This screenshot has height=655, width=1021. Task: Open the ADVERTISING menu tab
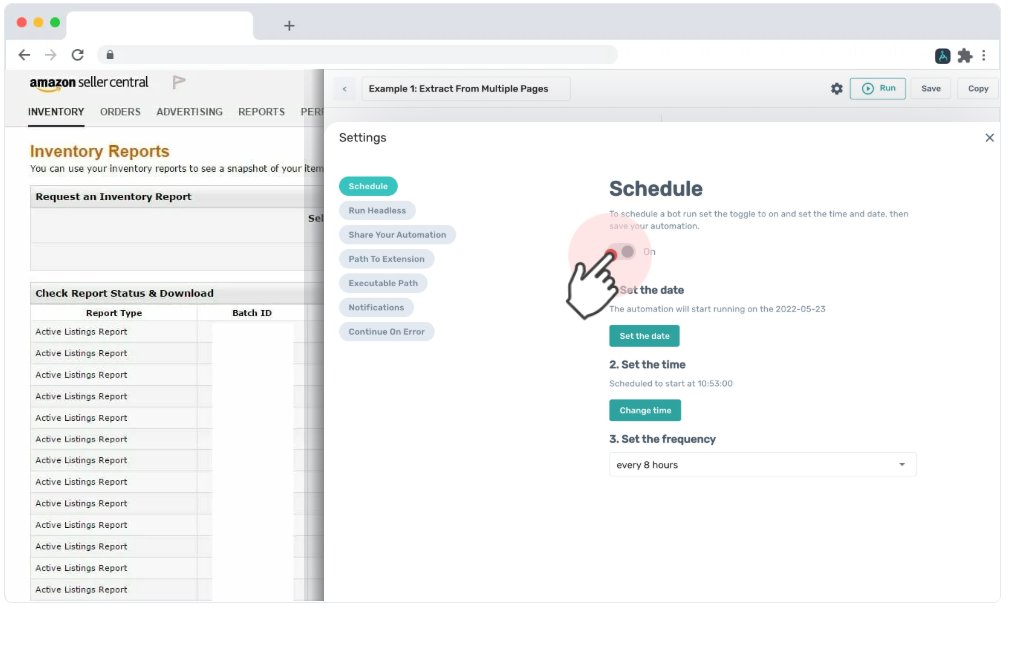click(x=189, y=112)
